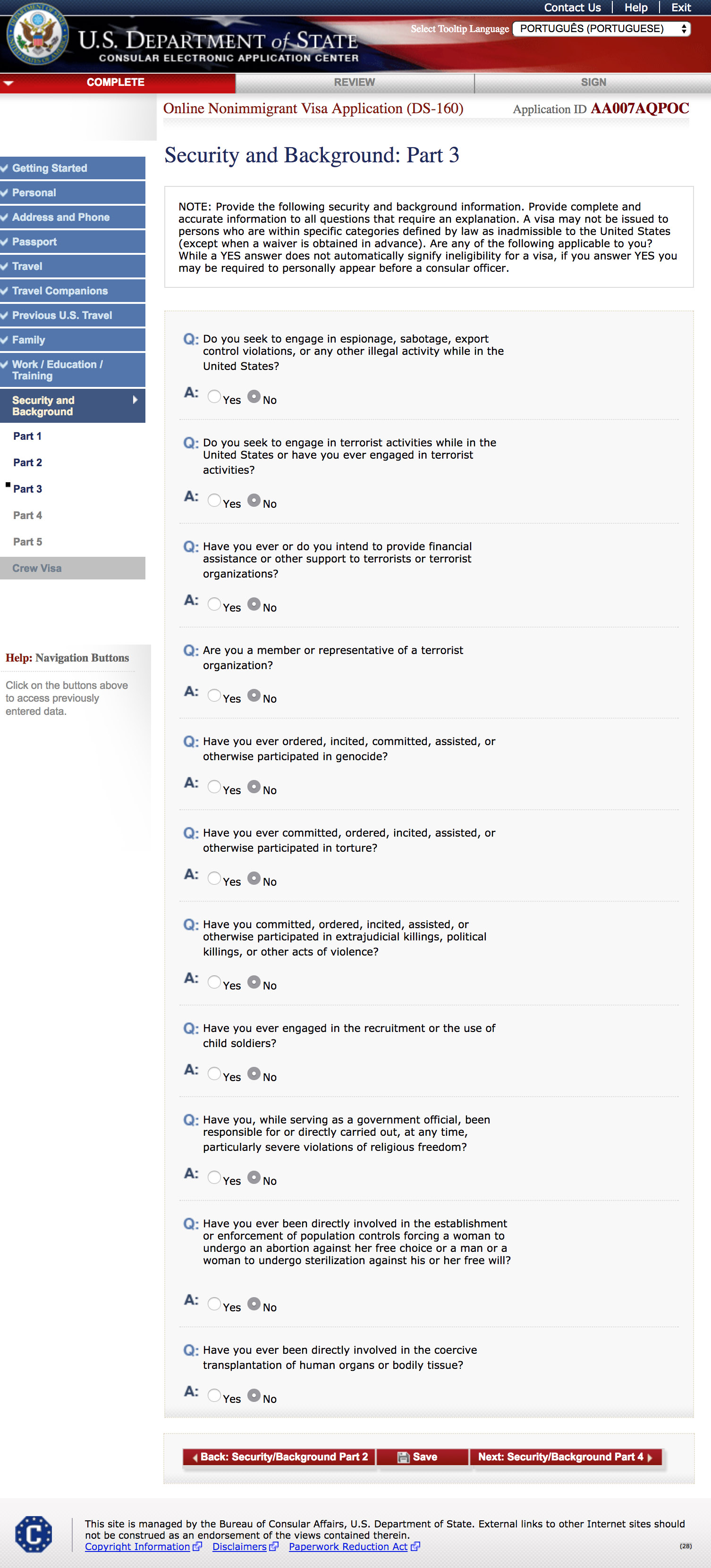Select Yes for the espionage and sabotage question

pos(214,397)
